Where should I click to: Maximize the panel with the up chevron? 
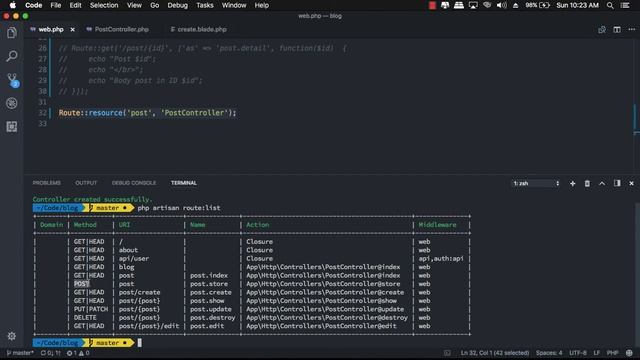tap(602, 184)
